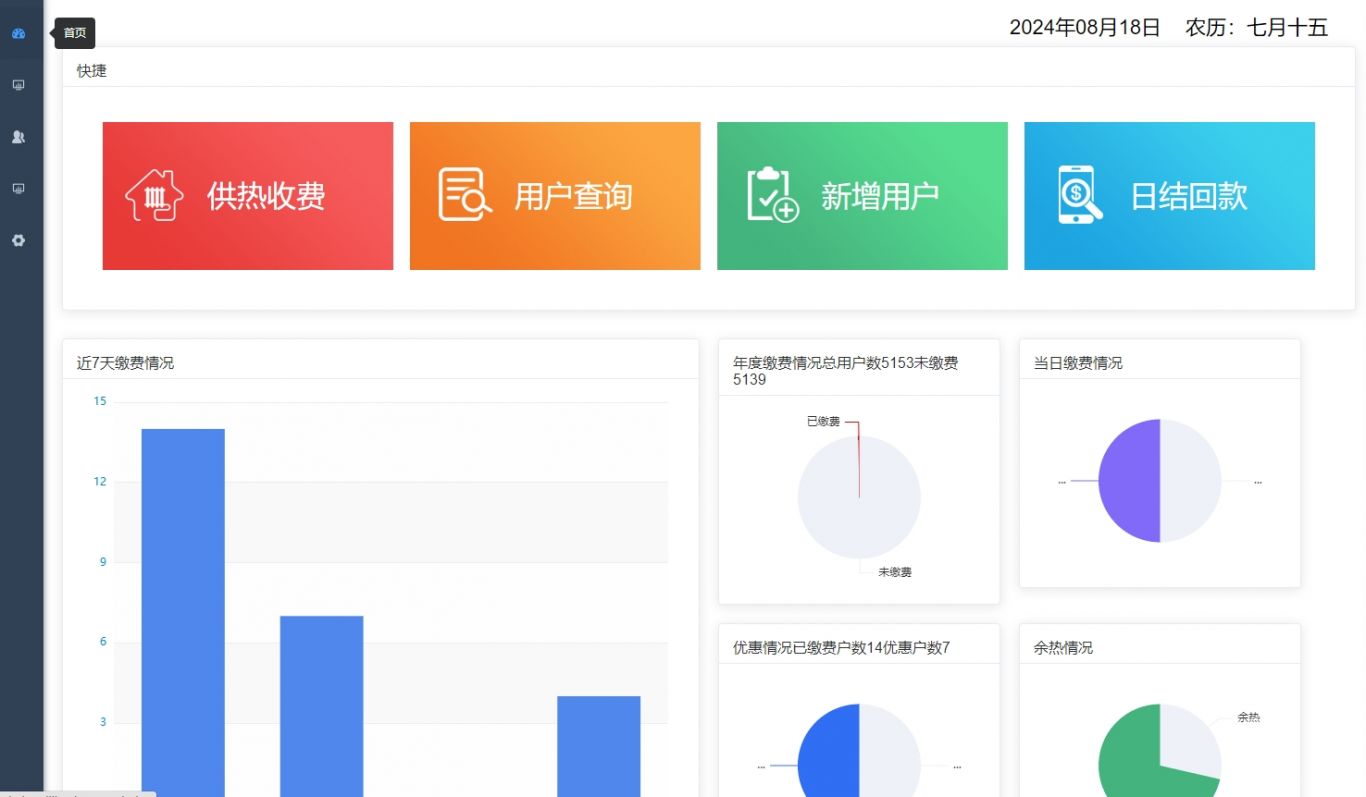Click the date 2024年08月18日

[1084, 28]
